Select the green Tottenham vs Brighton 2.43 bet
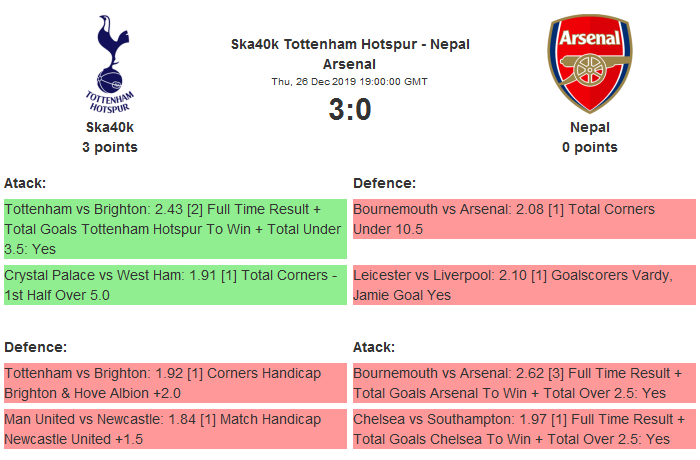Screen dimensions: 700x460 [175, 228]
